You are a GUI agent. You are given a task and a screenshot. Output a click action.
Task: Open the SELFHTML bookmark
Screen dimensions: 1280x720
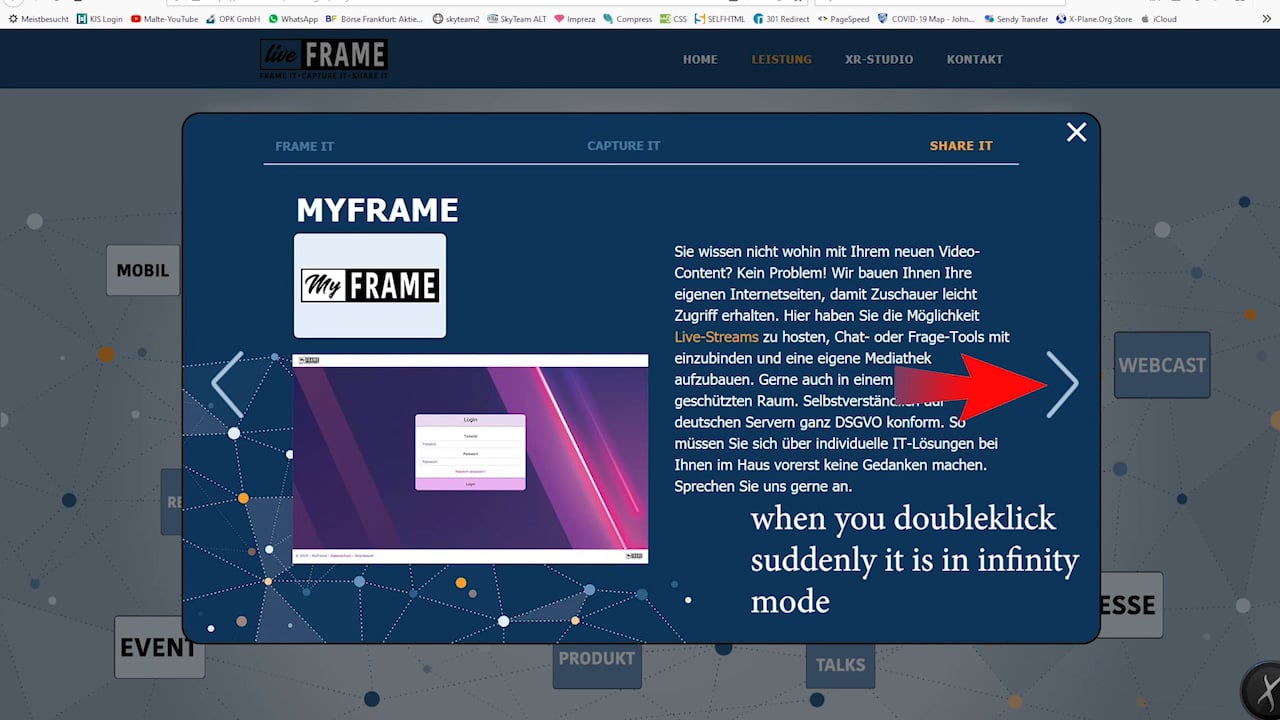pos(720,19)
